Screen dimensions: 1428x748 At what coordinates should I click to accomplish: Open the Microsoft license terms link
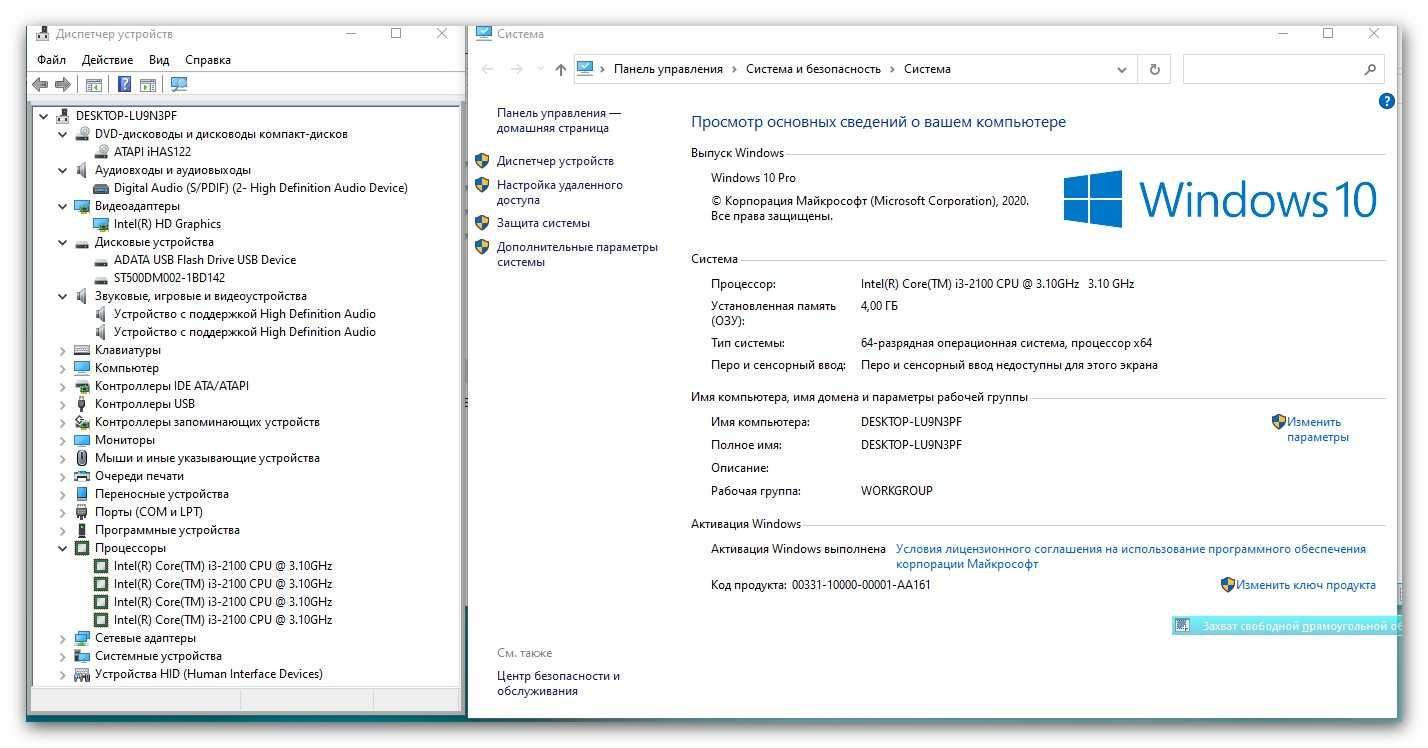(1130, 556)
